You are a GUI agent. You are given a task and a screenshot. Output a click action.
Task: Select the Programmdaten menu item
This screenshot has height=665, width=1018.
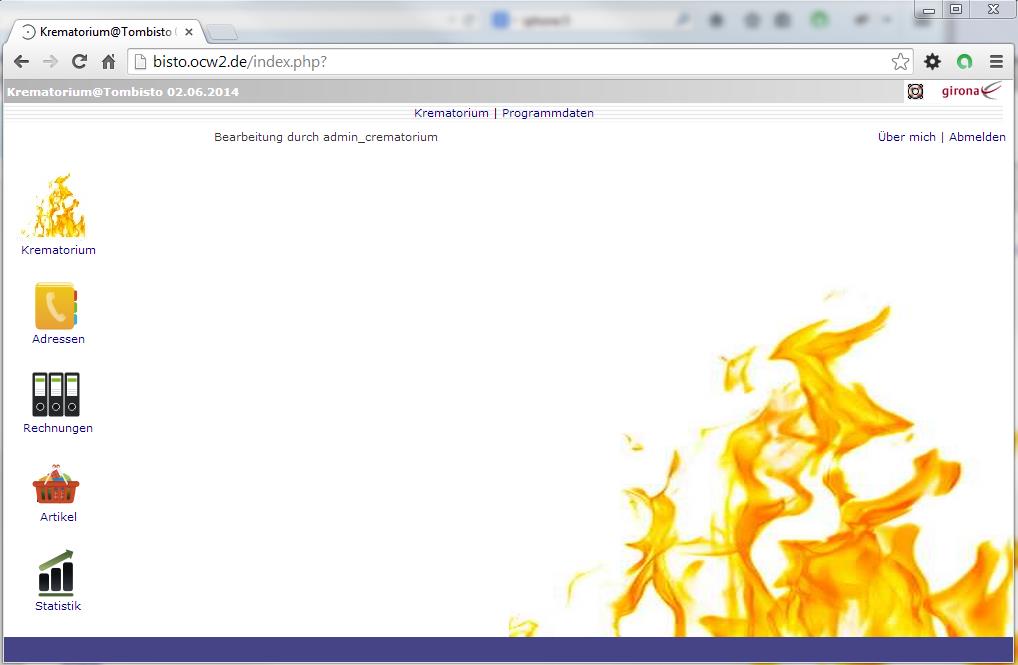(x=548, y=113)
